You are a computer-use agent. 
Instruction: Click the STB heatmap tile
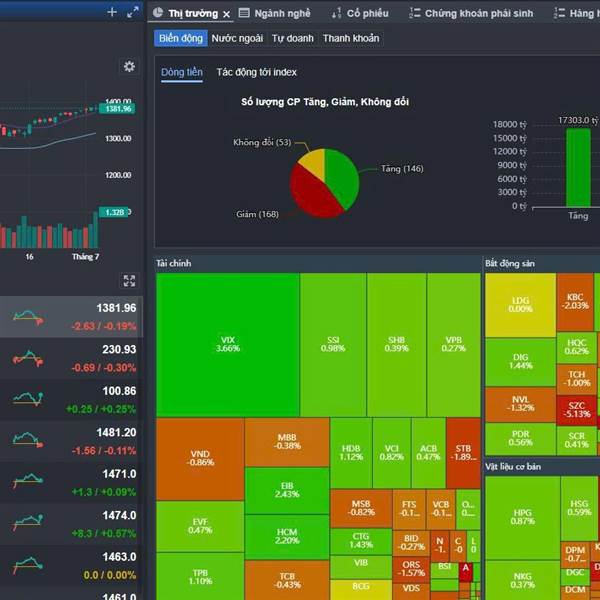[x=463, y=453]
